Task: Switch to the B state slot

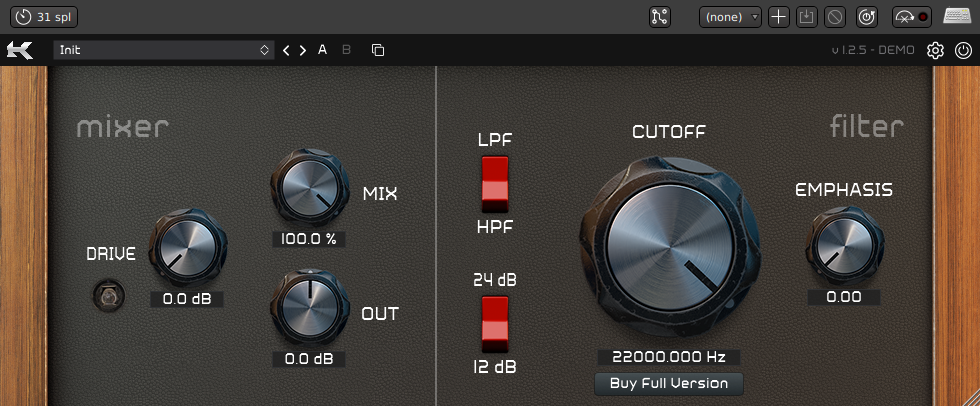Action: coord(347,50)
